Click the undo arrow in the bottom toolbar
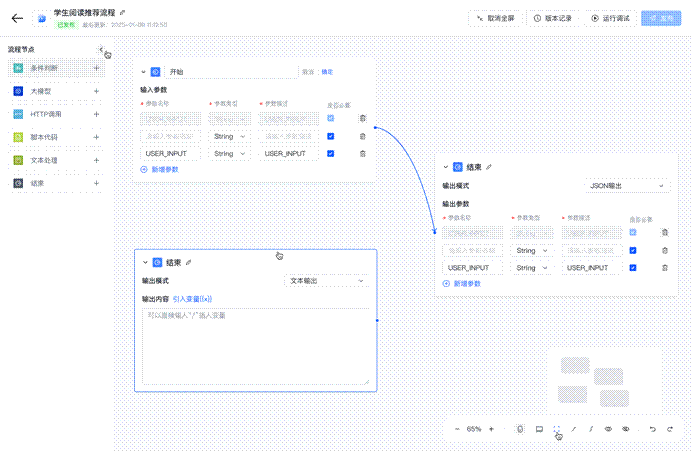Viewport: 691px width, 451px height. click(653, 428)
